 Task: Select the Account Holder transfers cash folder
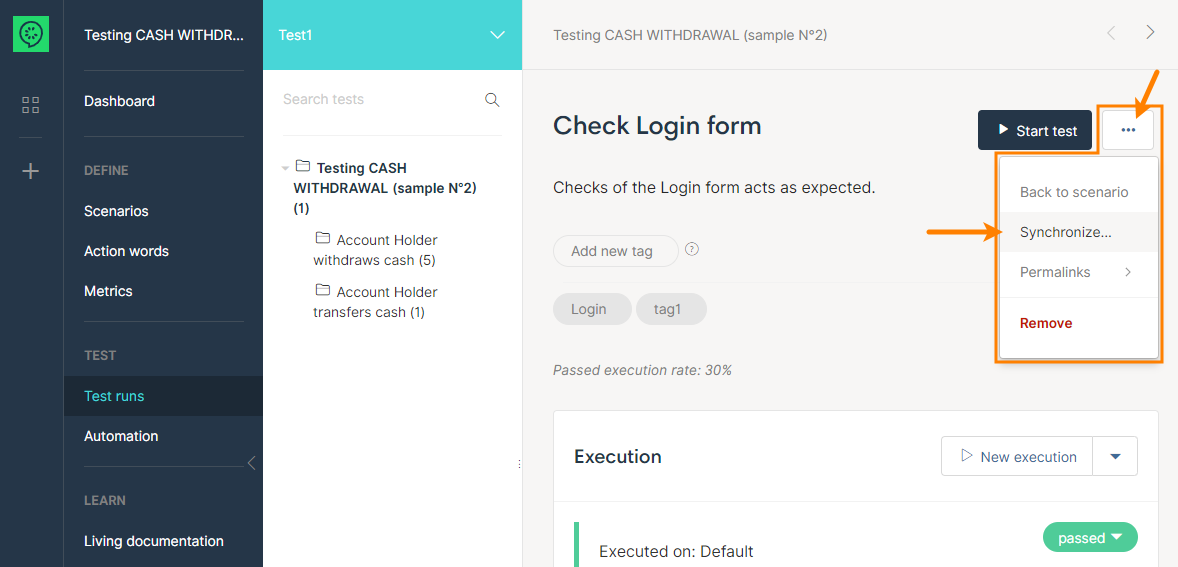pos(375,302)
